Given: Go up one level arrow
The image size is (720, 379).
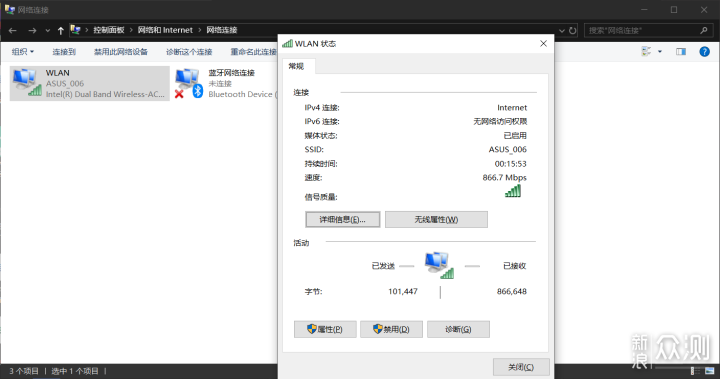Looking at the screenshot, I should click(x=61, y=30).
